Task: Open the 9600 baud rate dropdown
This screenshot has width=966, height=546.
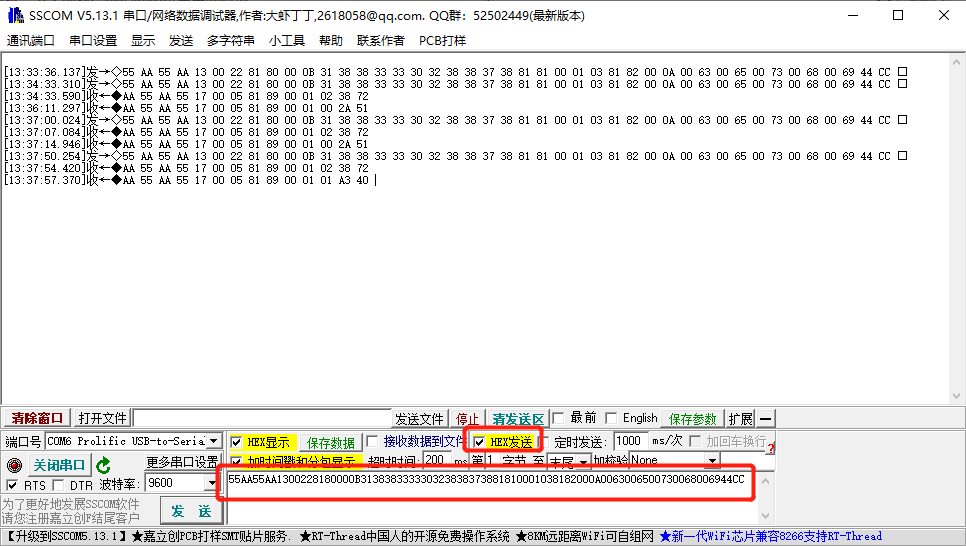Action: (x=213, y=483)
